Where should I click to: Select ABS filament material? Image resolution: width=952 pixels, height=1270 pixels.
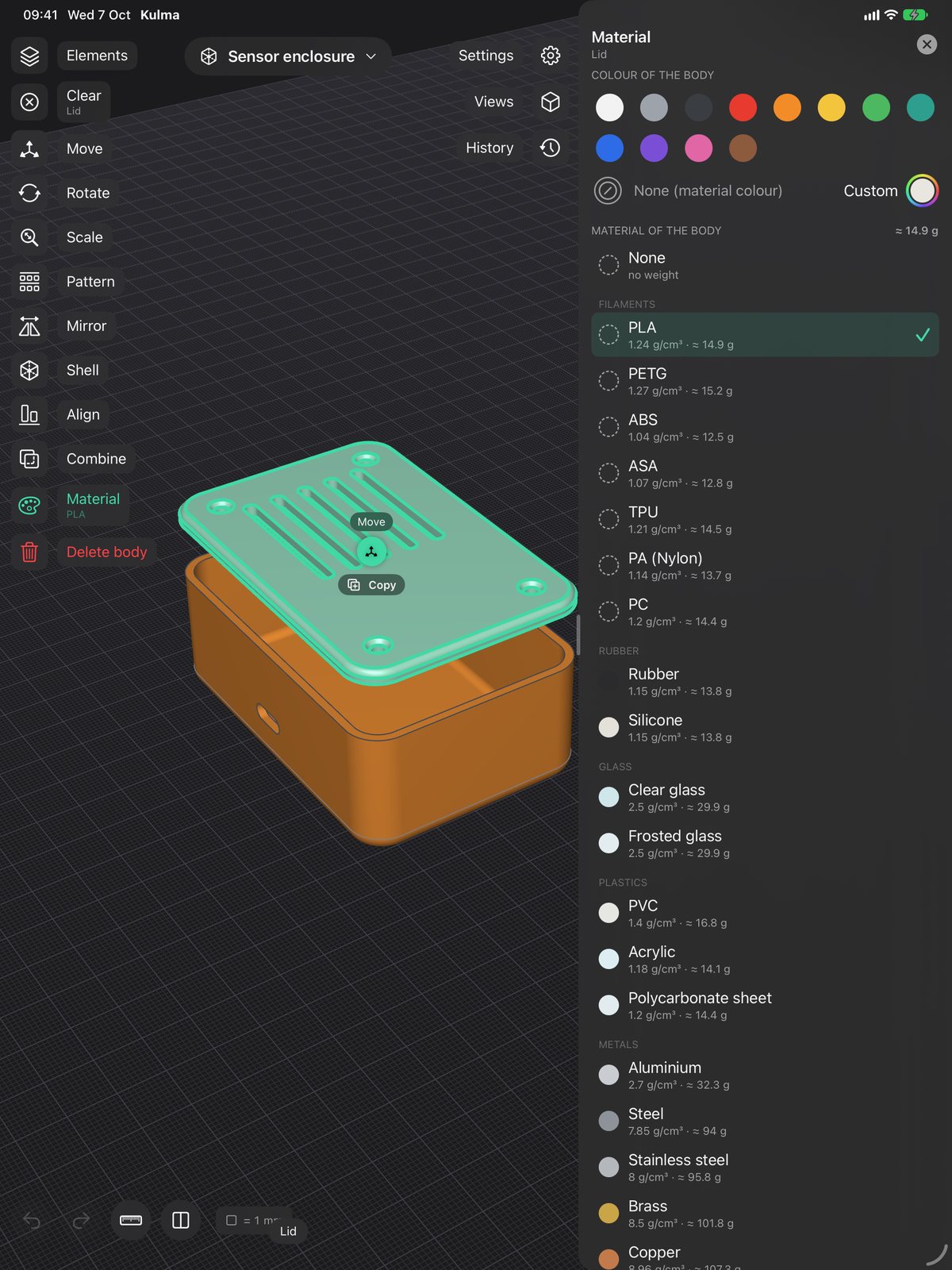point(765,427)
